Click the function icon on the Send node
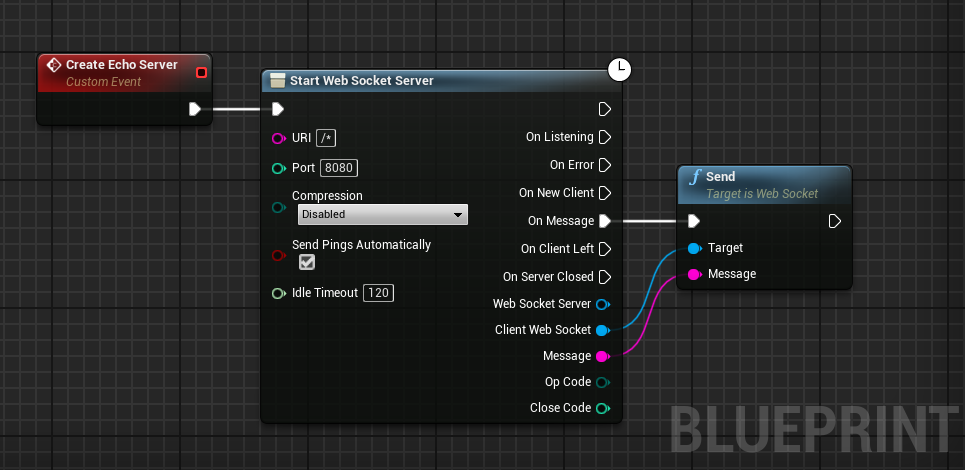 point(695,177)
